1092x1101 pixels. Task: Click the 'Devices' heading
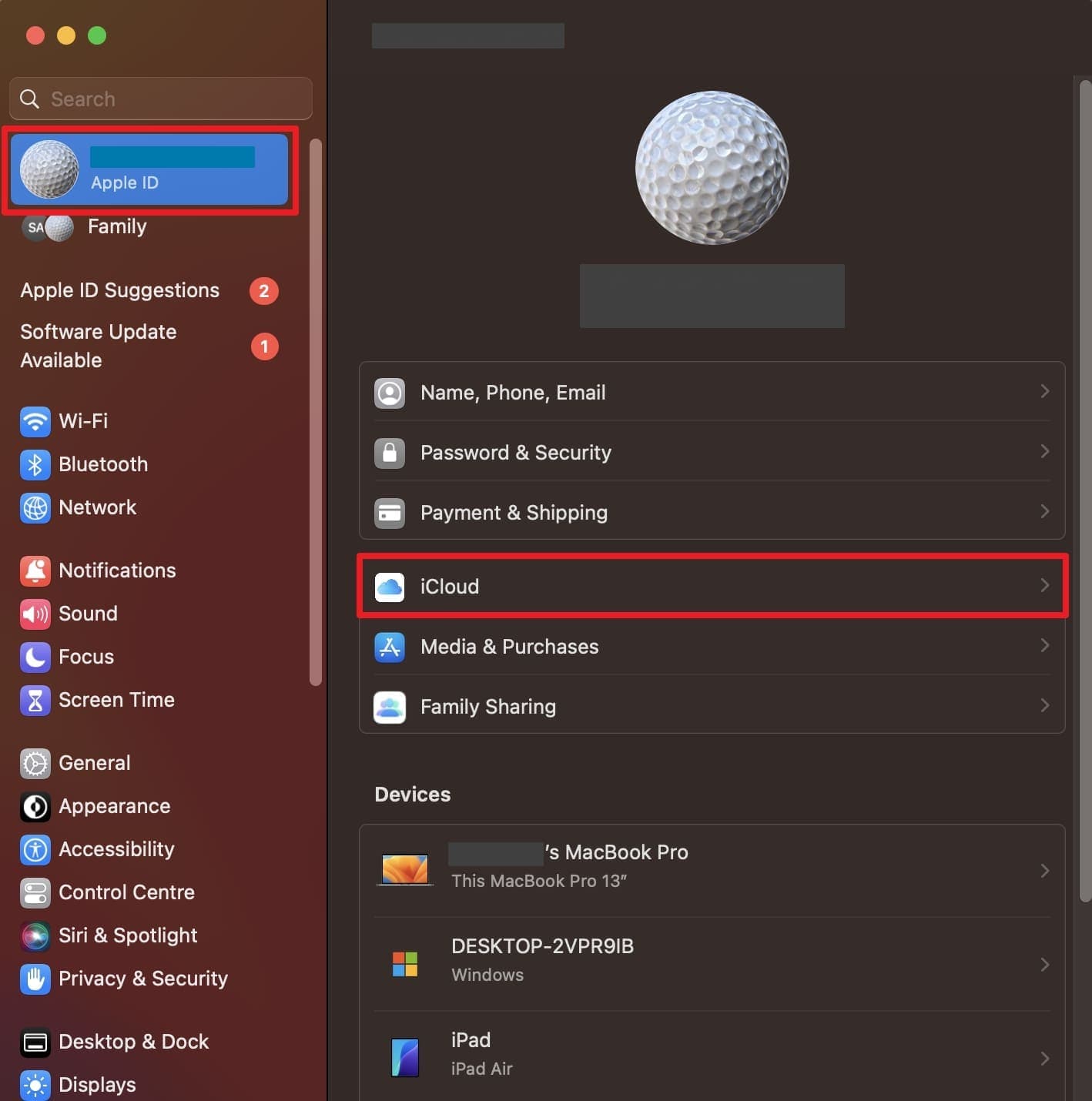[413, 795]
